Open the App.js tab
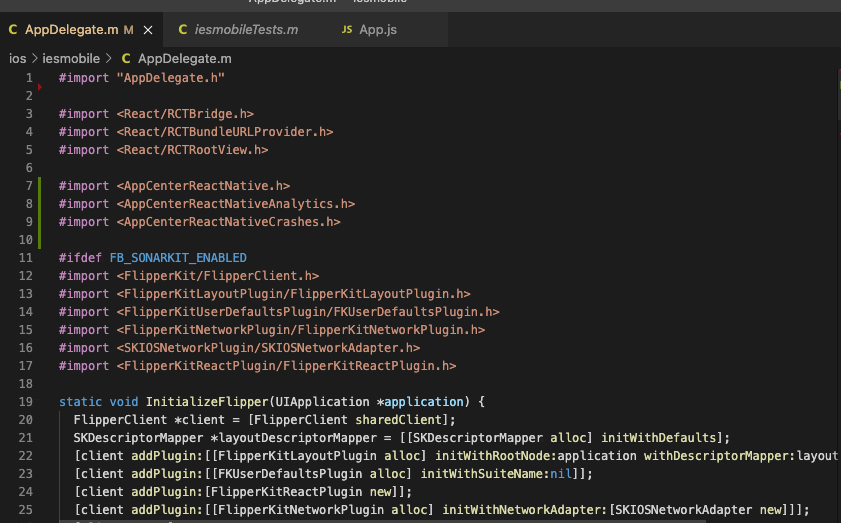841x523 pixels. pyautogui.click(x=378, y=30)
